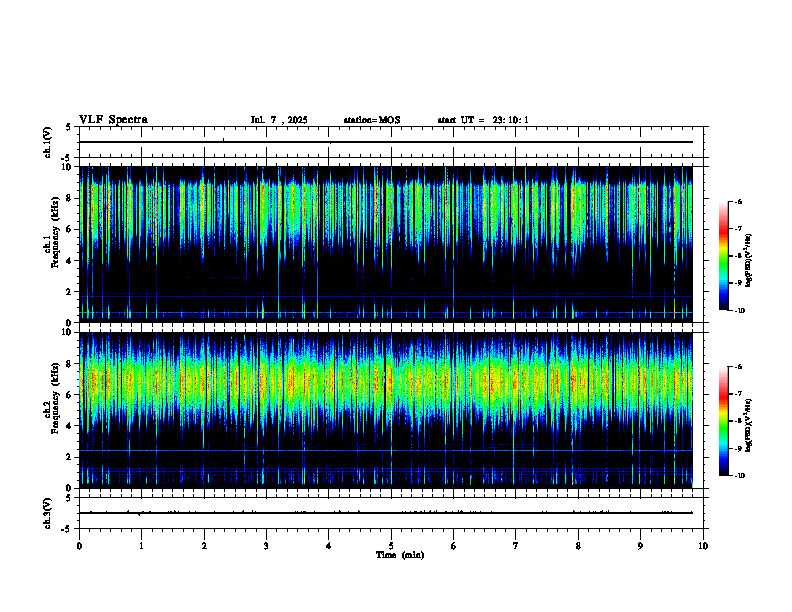
Task: Click time axis tick label "9"
Action: coord(640,546)
